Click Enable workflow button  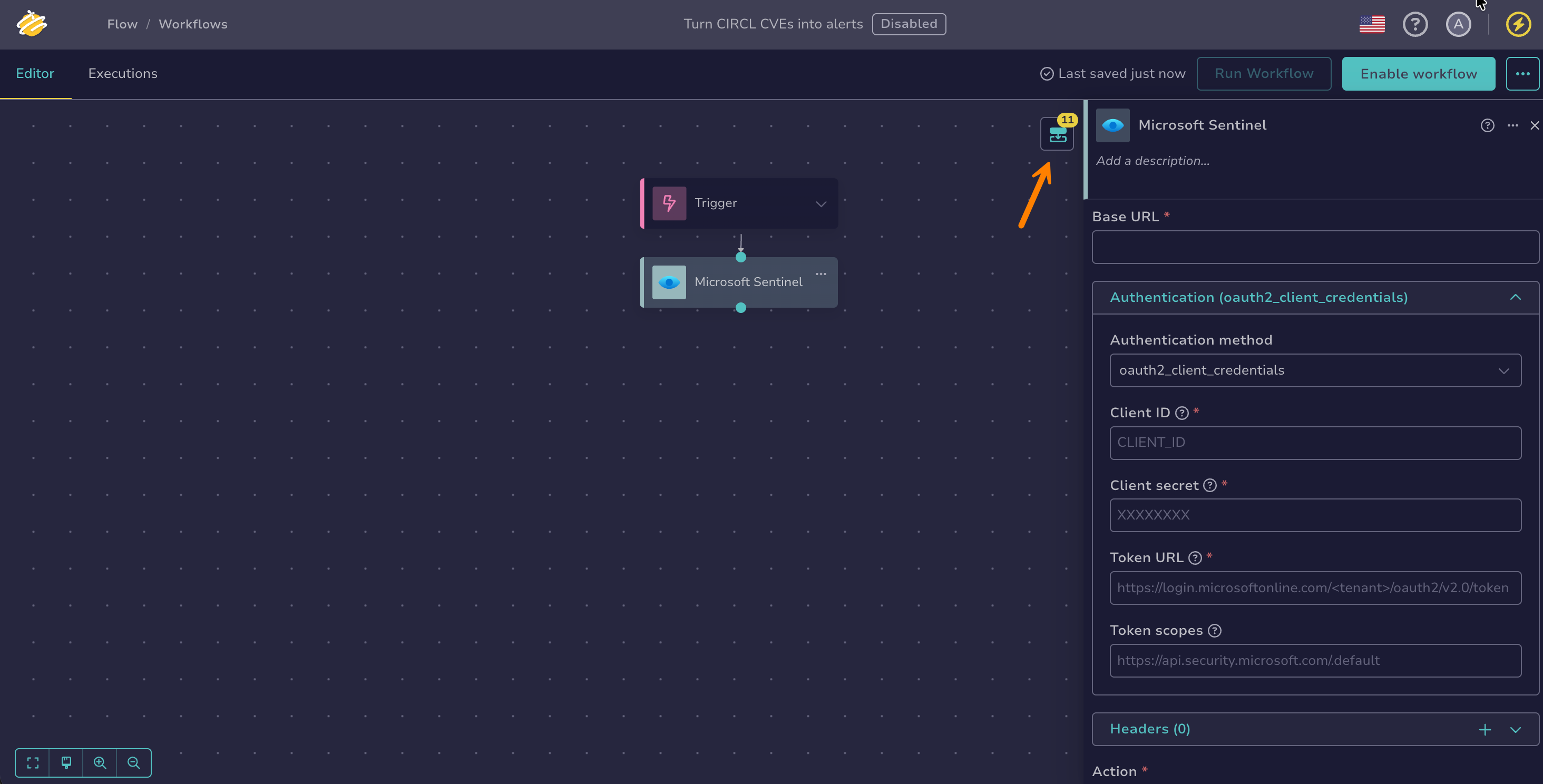1419,74
